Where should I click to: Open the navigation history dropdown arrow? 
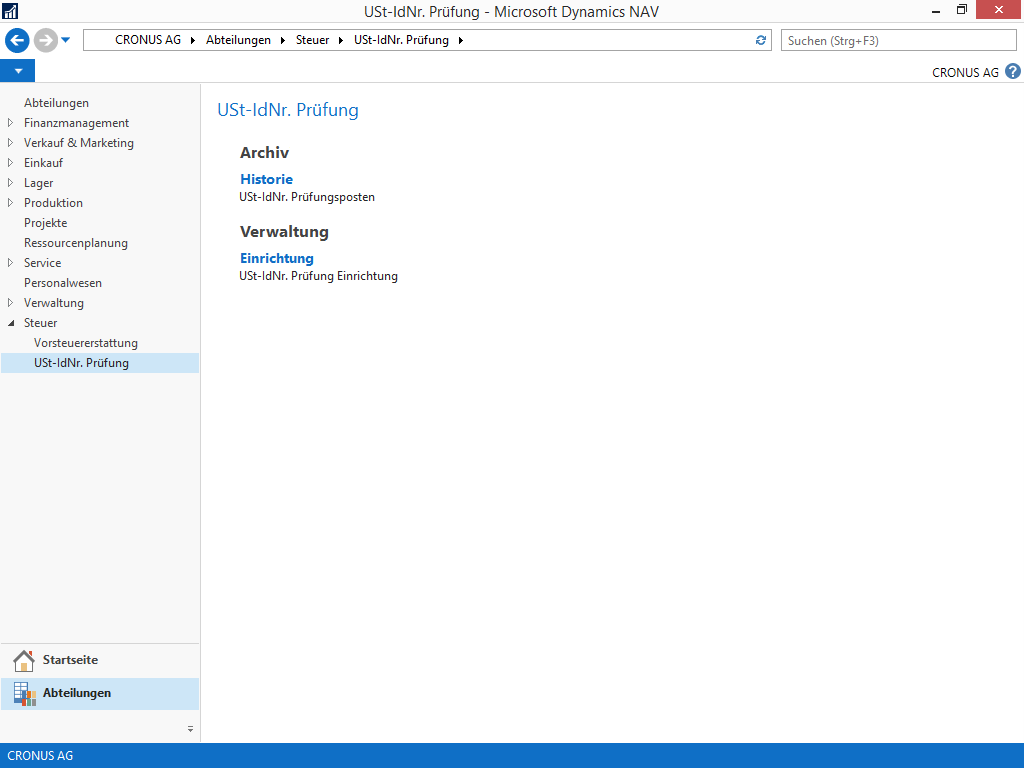[x=65, y=40]
